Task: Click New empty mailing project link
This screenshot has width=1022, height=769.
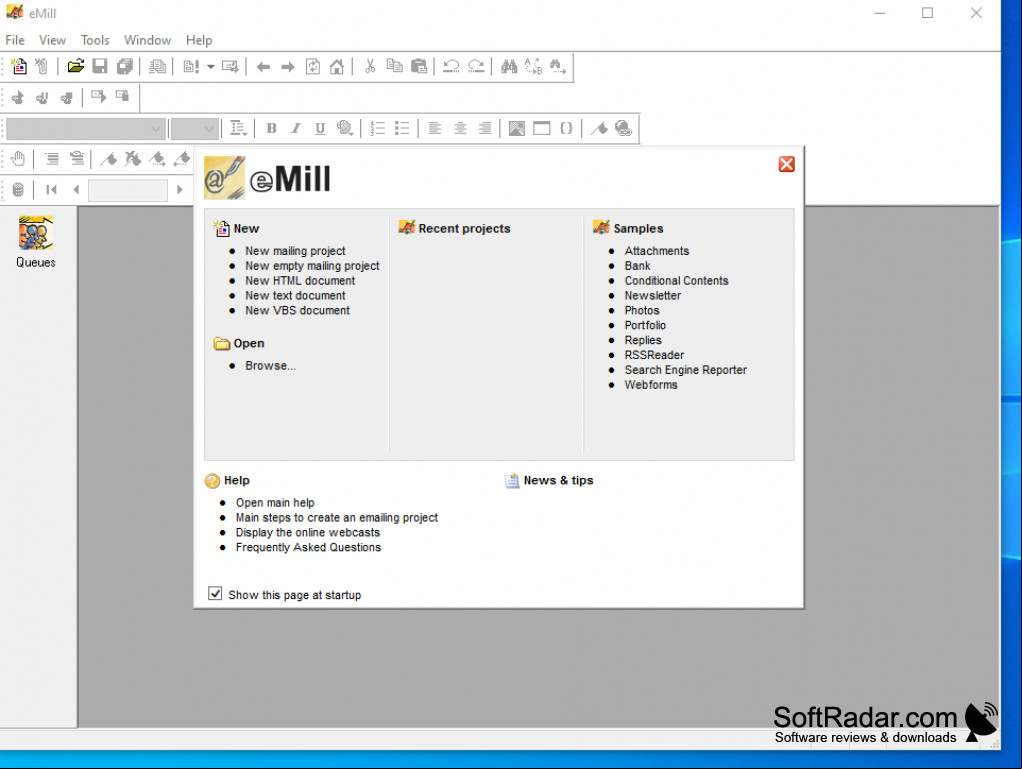Action: pyautogui.click(x=312, y=266)
